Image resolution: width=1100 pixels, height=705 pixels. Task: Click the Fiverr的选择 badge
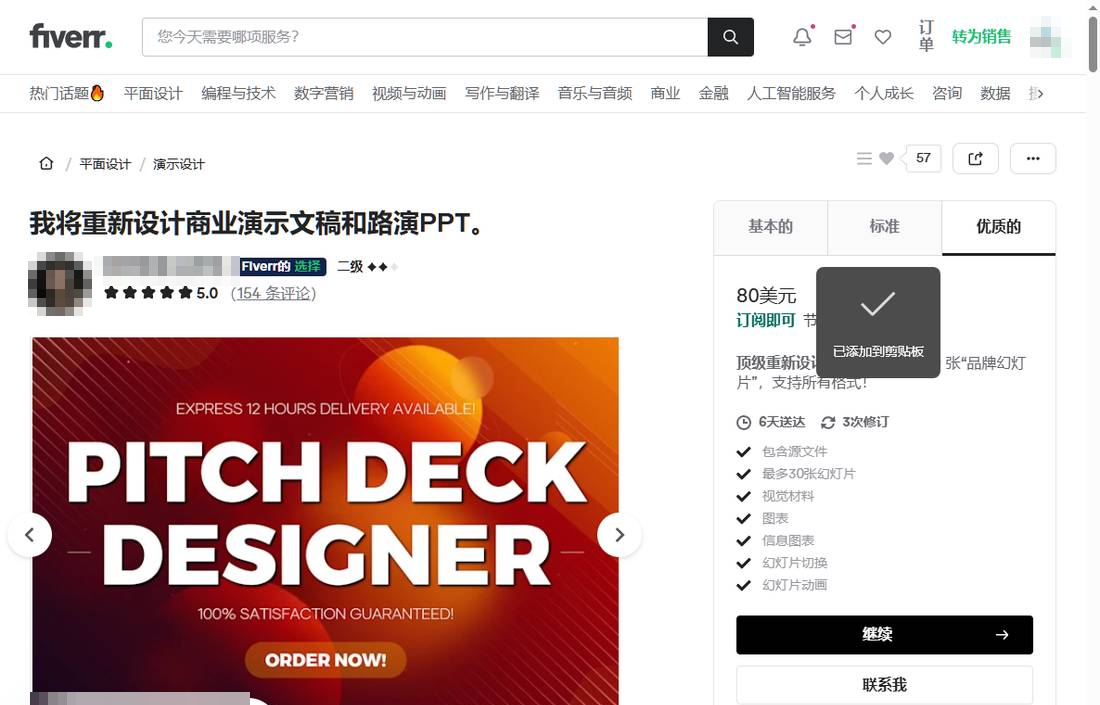(x=281, y=267)
